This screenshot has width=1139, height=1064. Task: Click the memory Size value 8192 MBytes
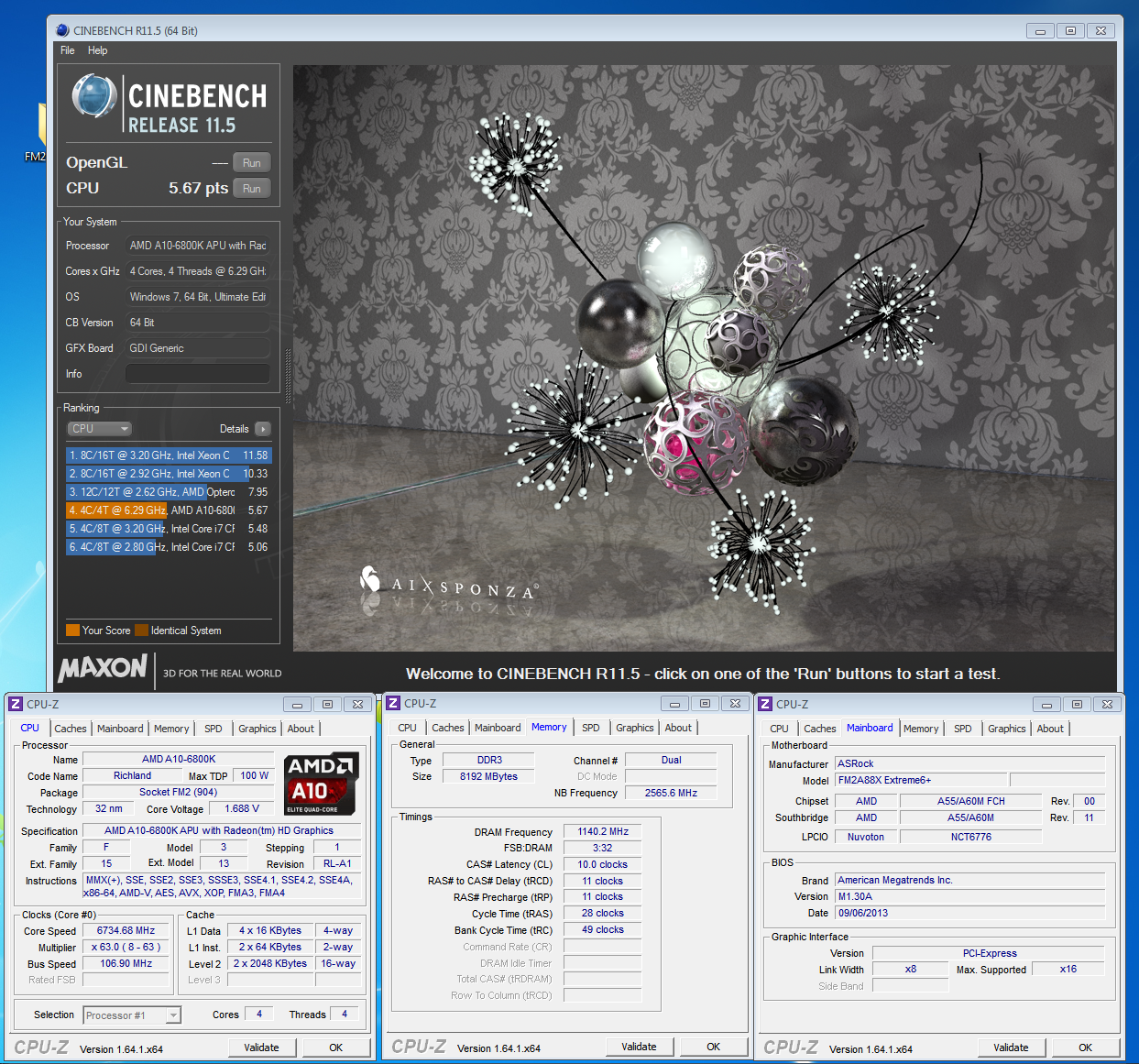click(x=488, y=776)
